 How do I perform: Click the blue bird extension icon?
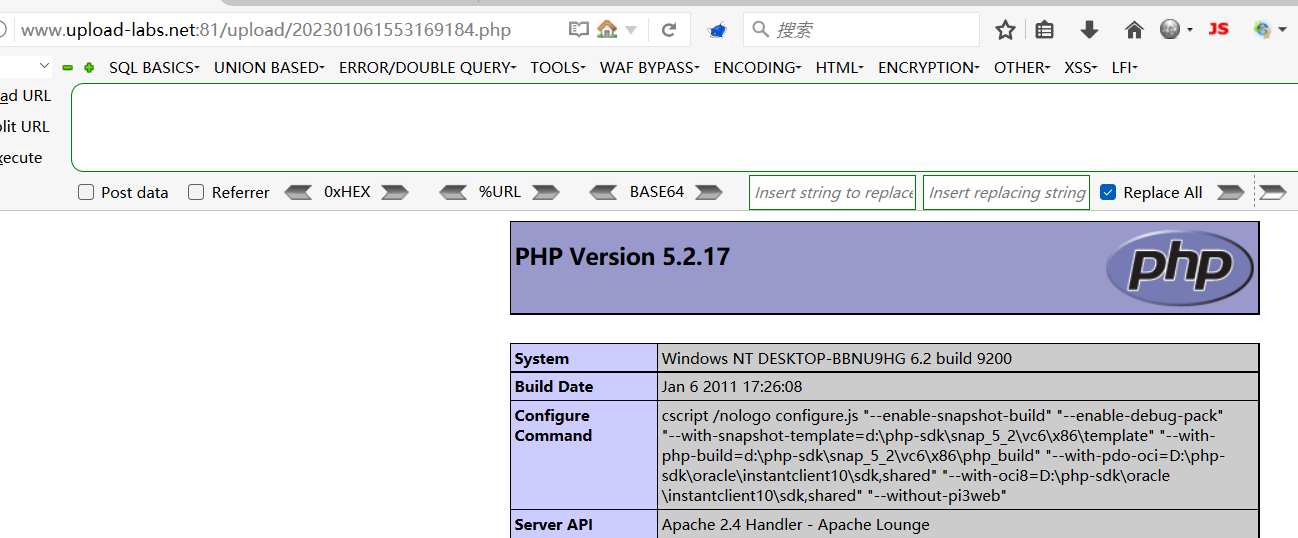point(716,31)
